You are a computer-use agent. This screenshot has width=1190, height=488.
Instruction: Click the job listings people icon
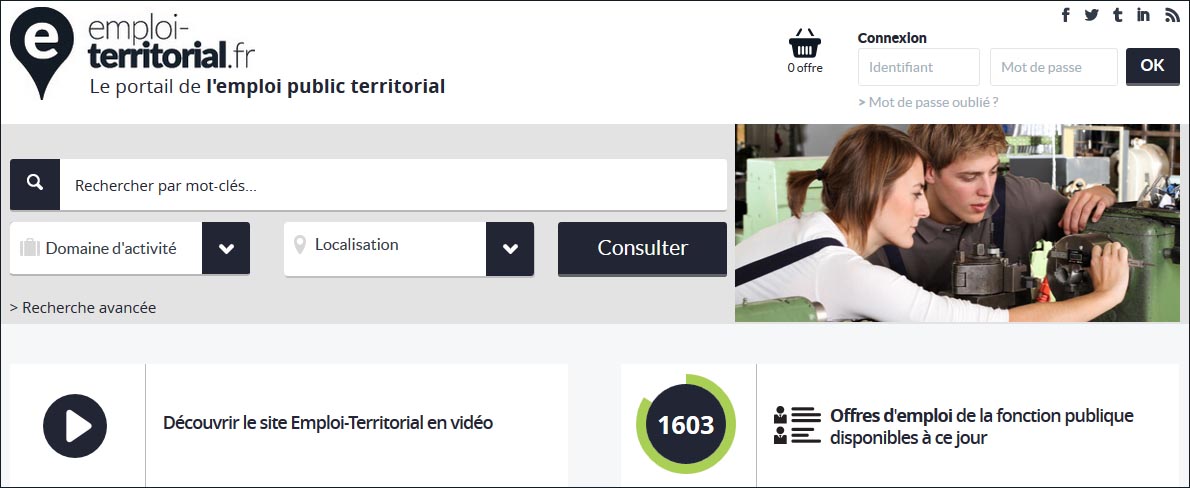797,425
